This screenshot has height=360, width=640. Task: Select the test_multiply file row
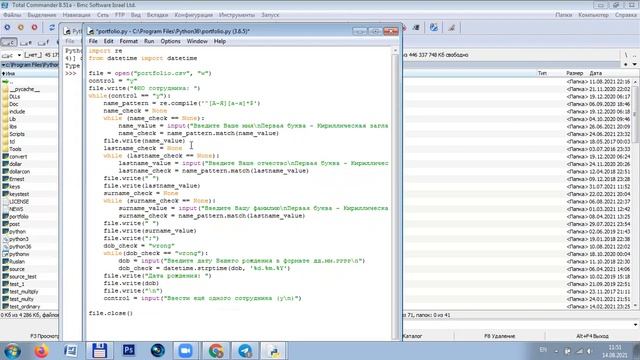click(30, 291)
